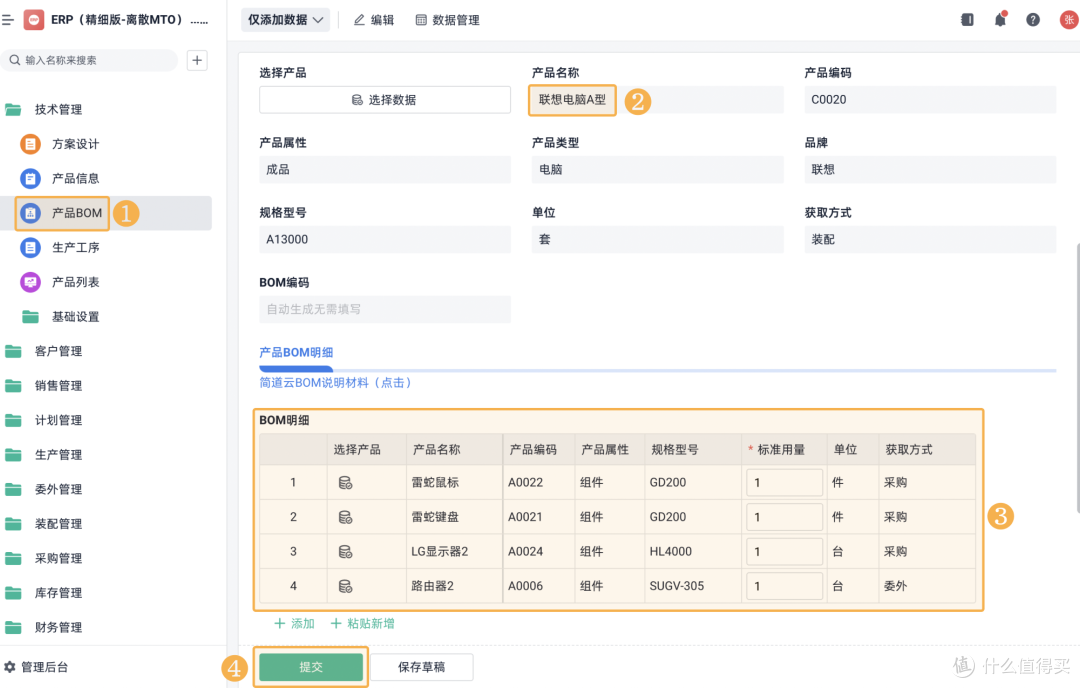Click select-product icon for 雷蛇鼠标 row
The image size is (1080, 688).
click(345, 483)
